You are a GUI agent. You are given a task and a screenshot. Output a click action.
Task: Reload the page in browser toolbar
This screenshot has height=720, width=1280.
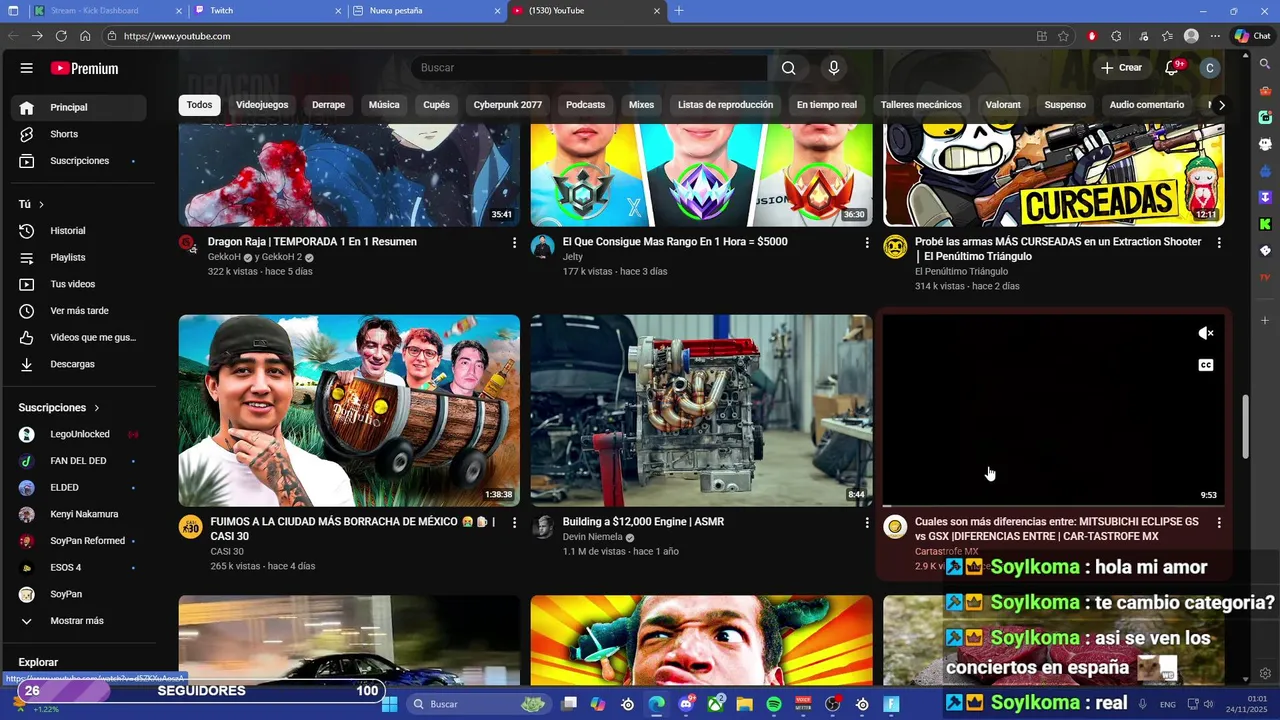(x=61, y=36)
